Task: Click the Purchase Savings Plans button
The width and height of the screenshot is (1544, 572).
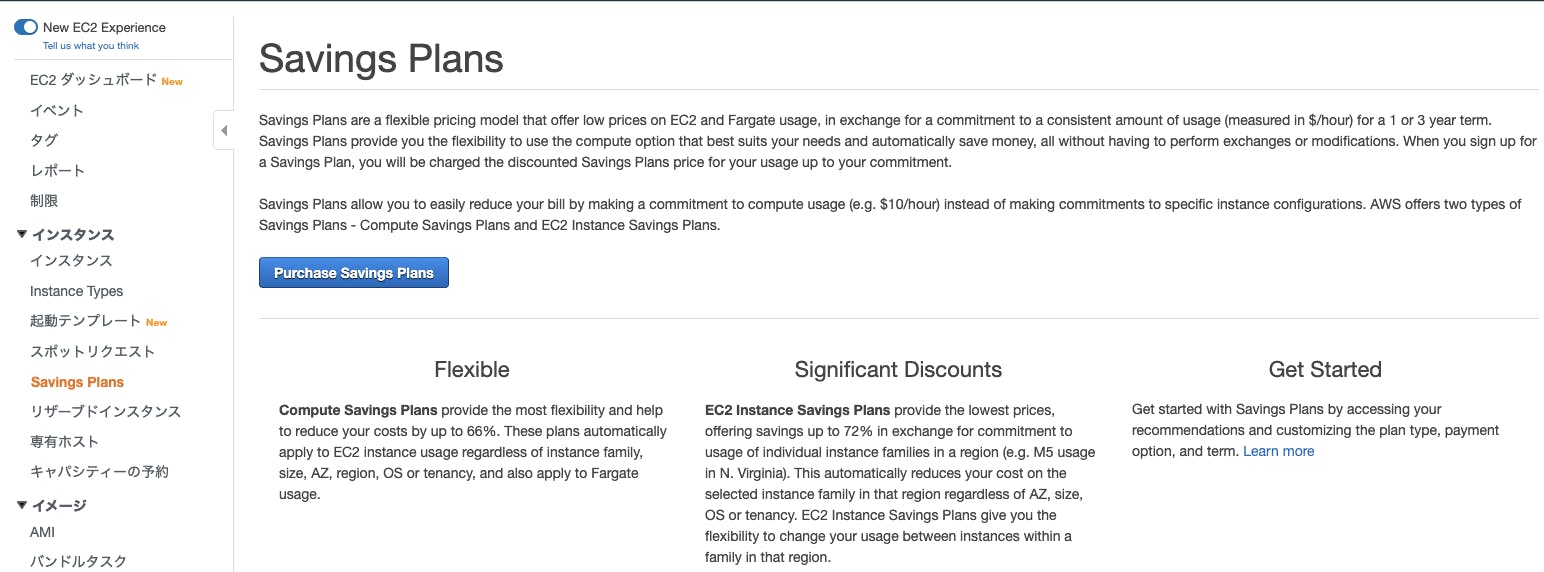Action: (x=353, y=273)
